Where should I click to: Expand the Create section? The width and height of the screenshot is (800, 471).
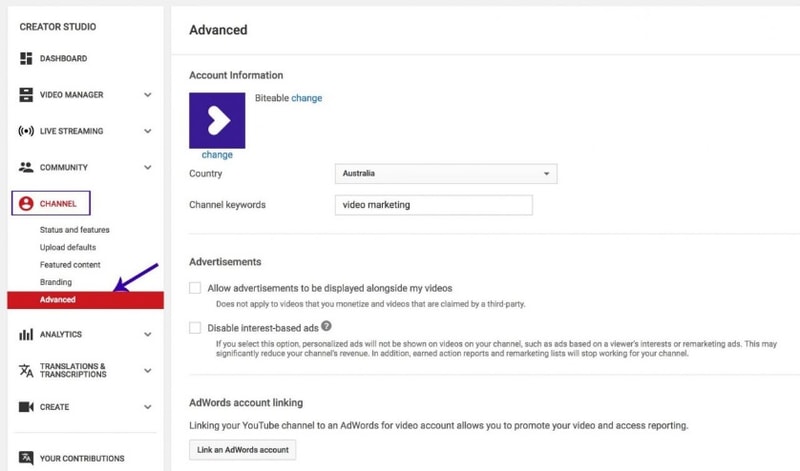click(x=147, y=407)
